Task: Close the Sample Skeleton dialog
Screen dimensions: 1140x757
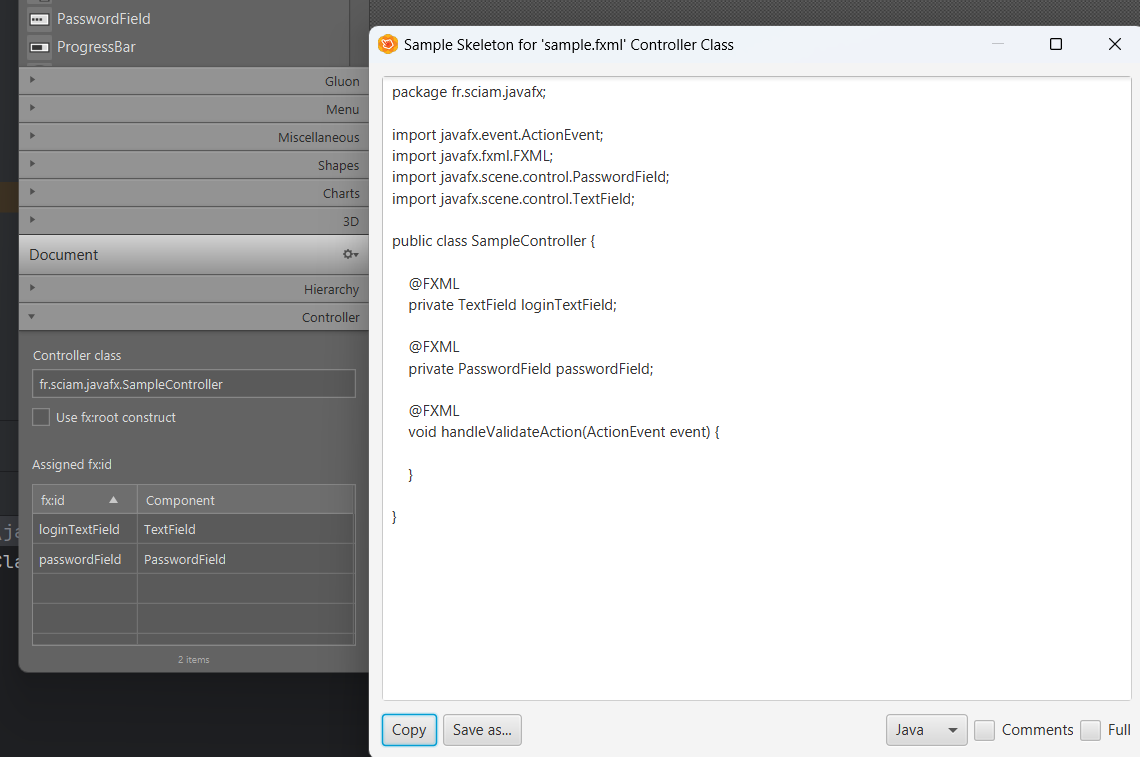Action: [x=1115, y=44]
